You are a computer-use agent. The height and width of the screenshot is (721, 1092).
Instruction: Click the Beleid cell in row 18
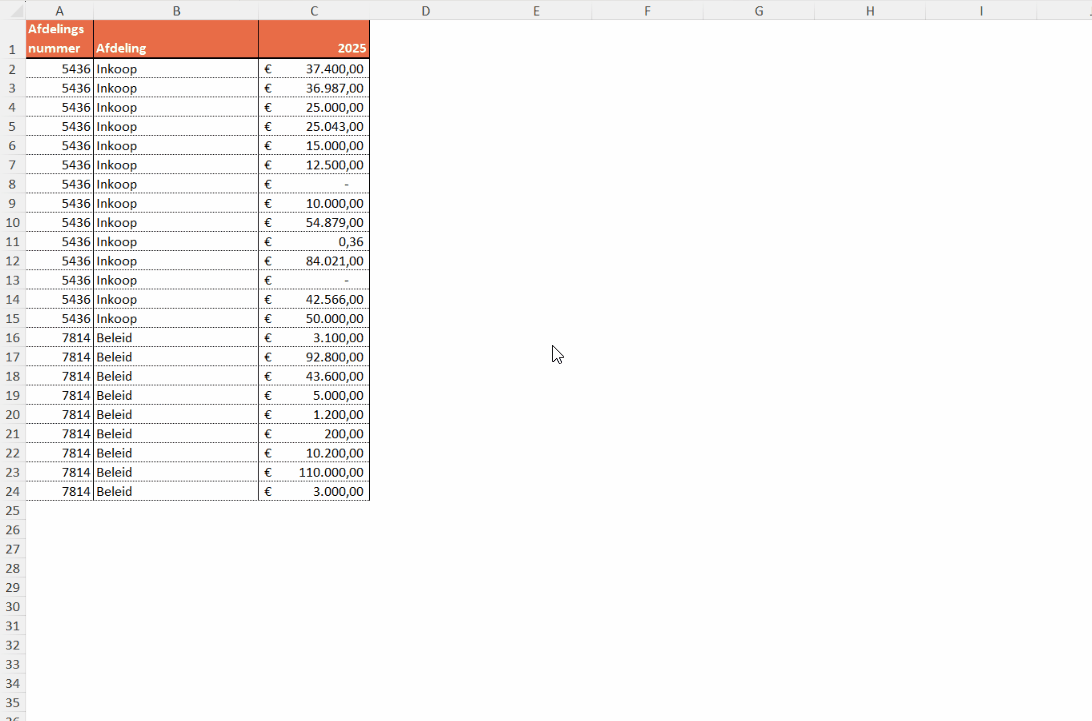coord(176,375)
